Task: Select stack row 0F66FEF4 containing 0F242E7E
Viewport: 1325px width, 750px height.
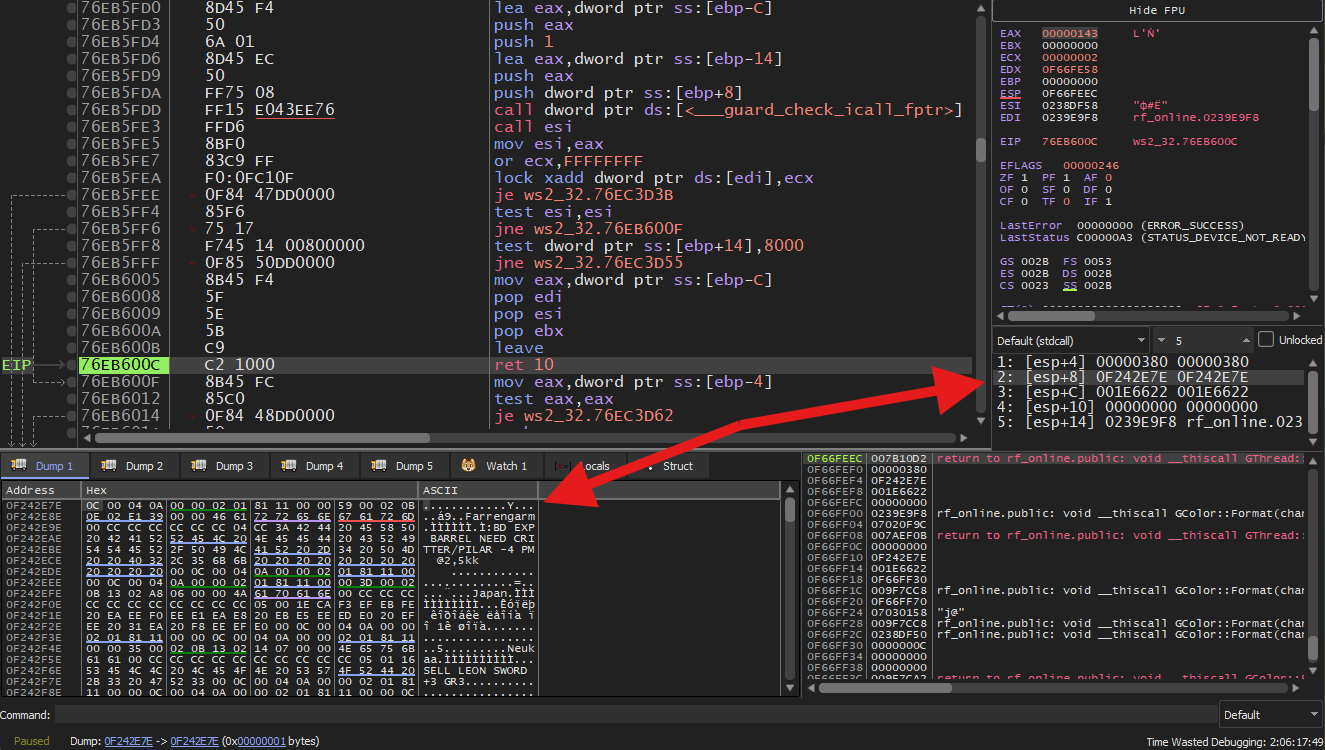Action: (1055, 481)
